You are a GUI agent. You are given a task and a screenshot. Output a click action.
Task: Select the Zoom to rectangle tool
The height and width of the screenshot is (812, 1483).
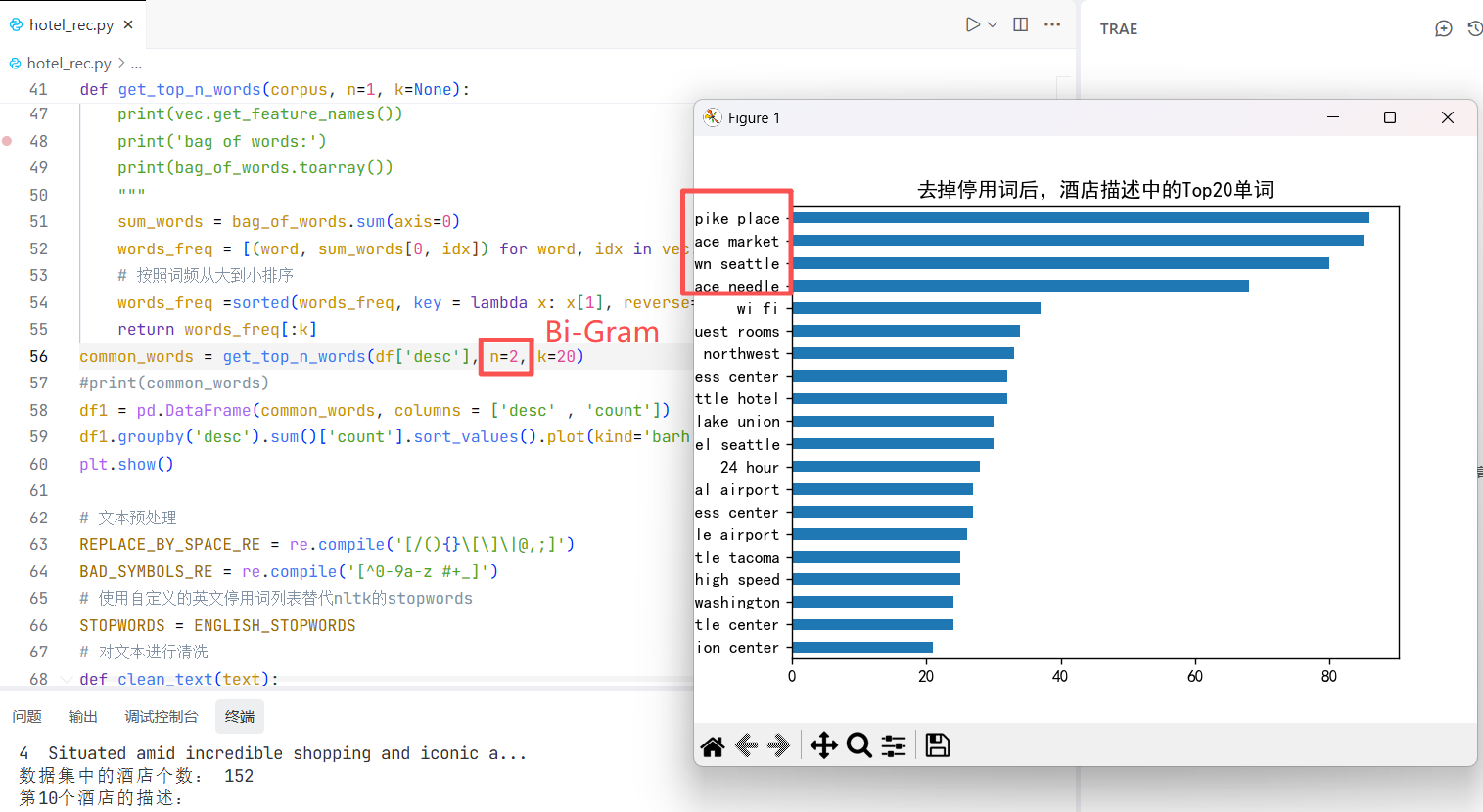(x=859, y=746)
